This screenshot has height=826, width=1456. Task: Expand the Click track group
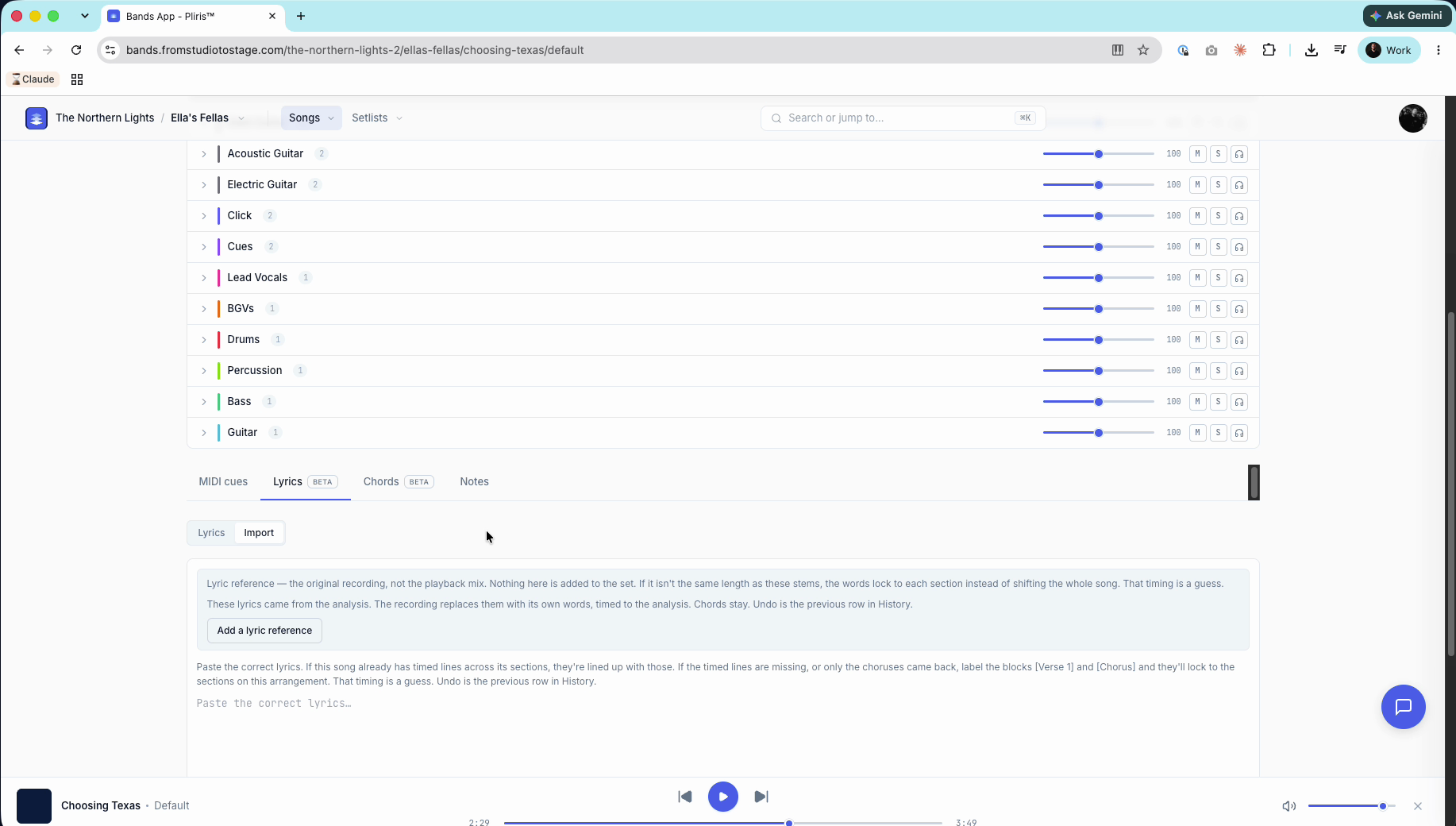pos(203,216)
